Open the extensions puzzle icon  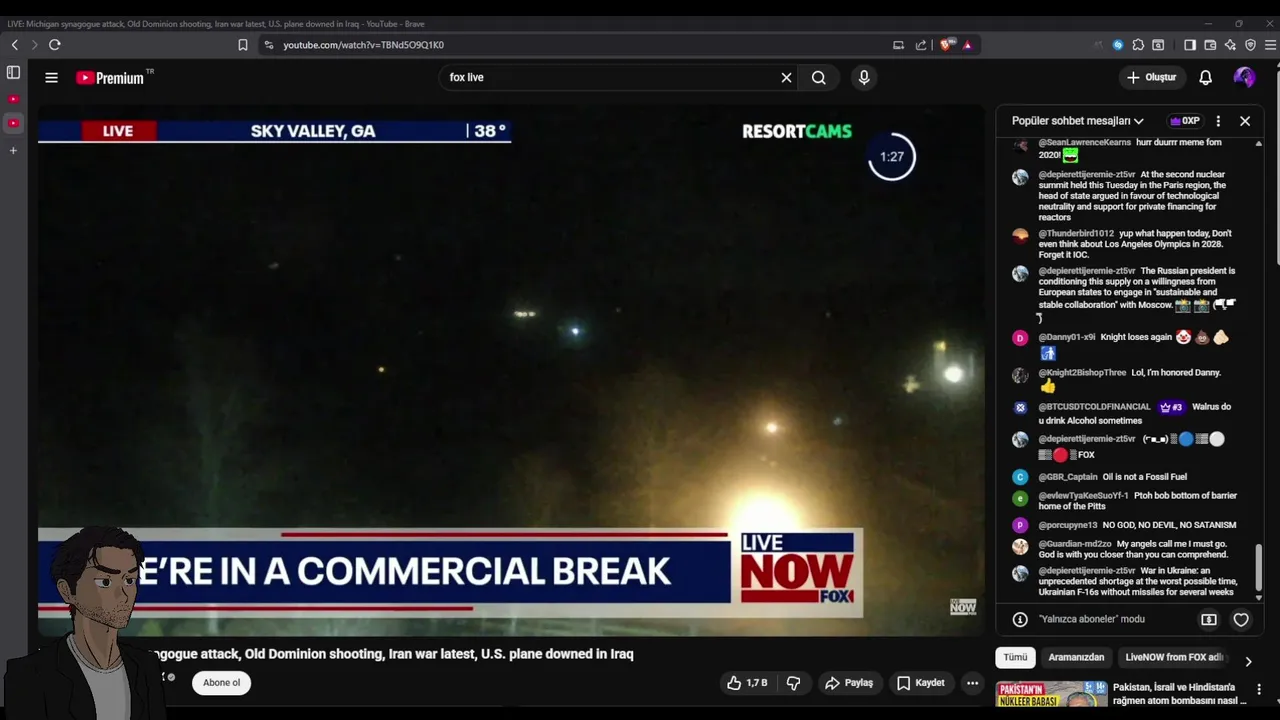pyautogui.click(x=1138, y=45)
